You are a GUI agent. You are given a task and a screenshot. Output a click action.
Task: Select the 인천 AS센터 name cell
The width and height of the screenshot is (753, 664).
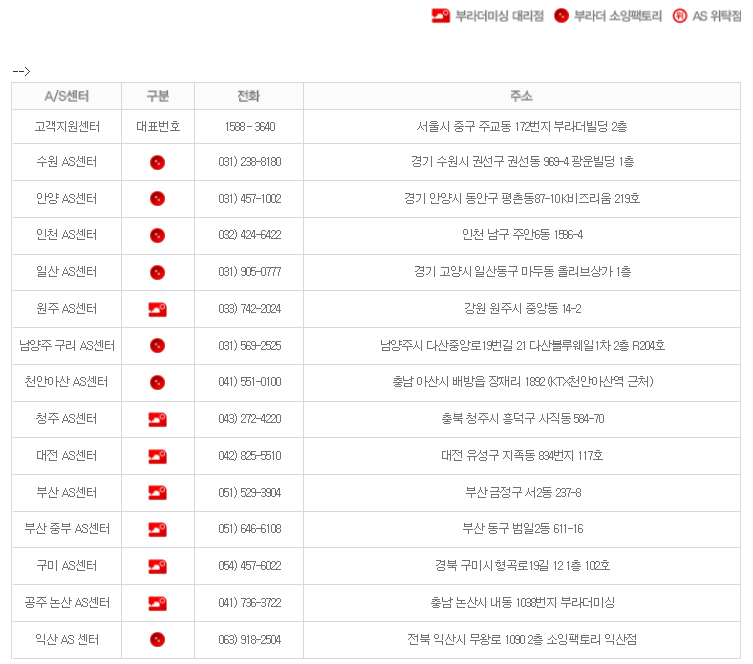click(67, 235)
